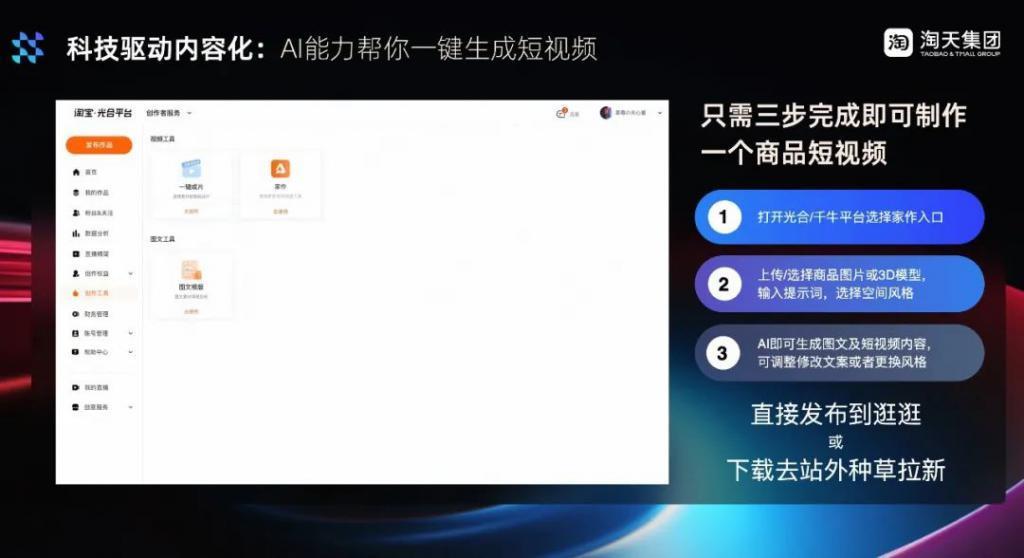Expand the bottom store-icon sidebar chevron

[x=131, y=407]
